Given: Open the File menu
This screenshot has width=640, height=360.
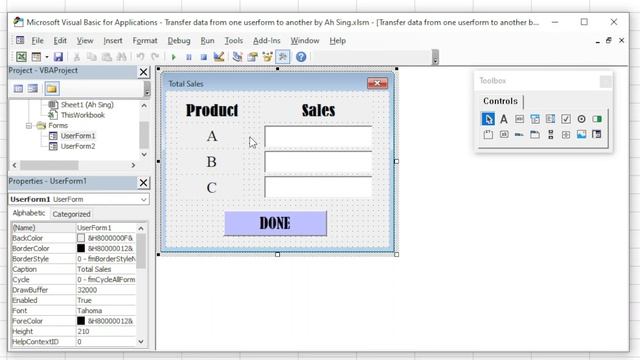Looking at the screenshot, I should point(37,40).
